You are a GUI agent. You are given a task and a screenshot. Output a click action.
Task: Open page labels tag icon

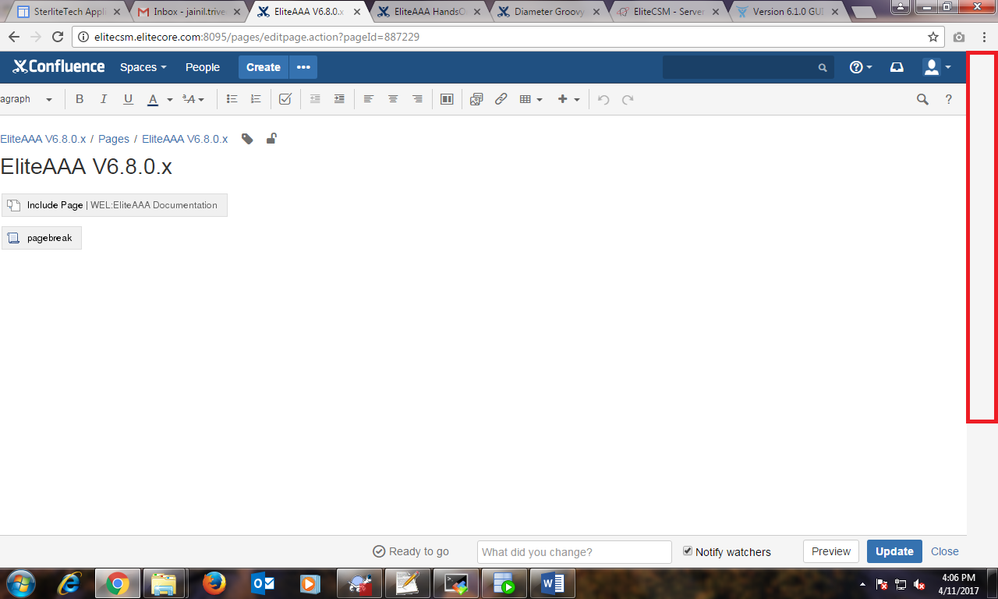(248, 139)
